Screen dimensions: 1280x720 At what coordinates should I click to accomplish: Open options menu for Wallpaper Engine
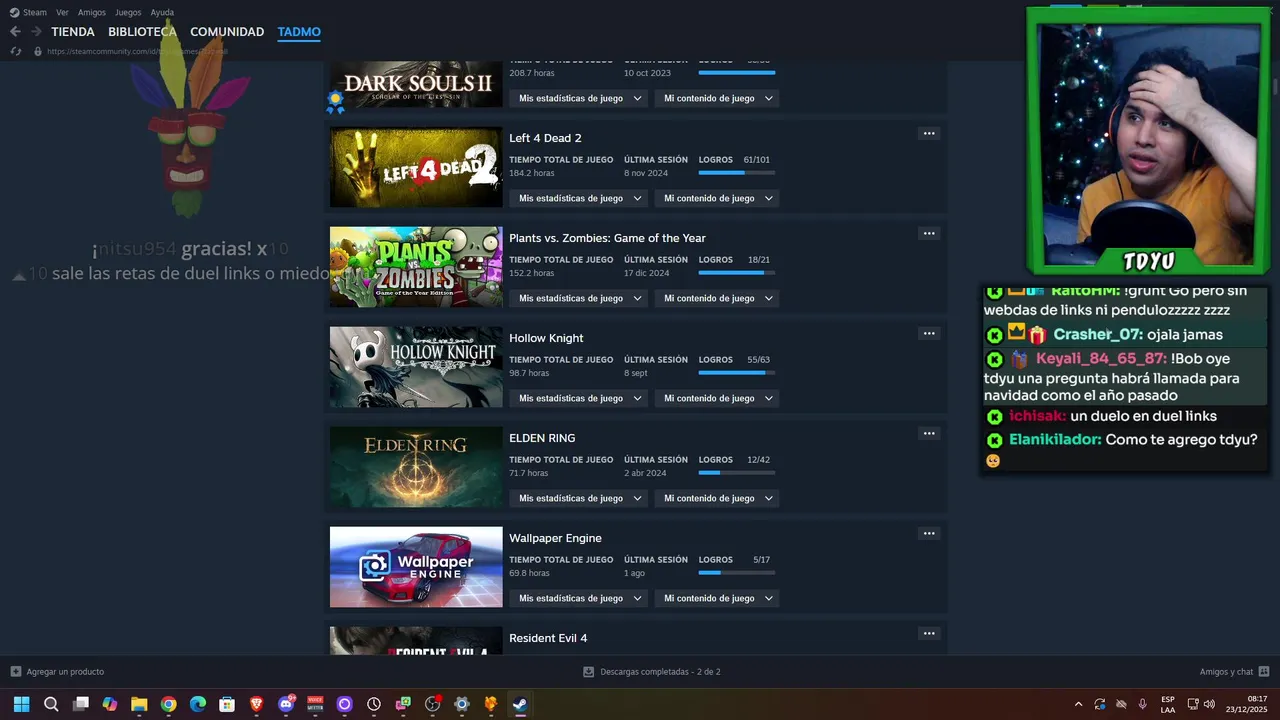coord(929,533)
